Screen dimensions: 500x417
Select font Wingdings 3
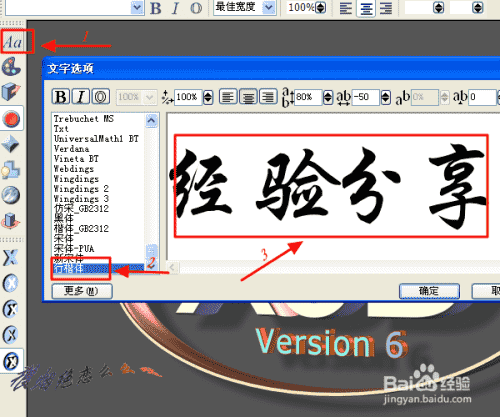[81, 199]
